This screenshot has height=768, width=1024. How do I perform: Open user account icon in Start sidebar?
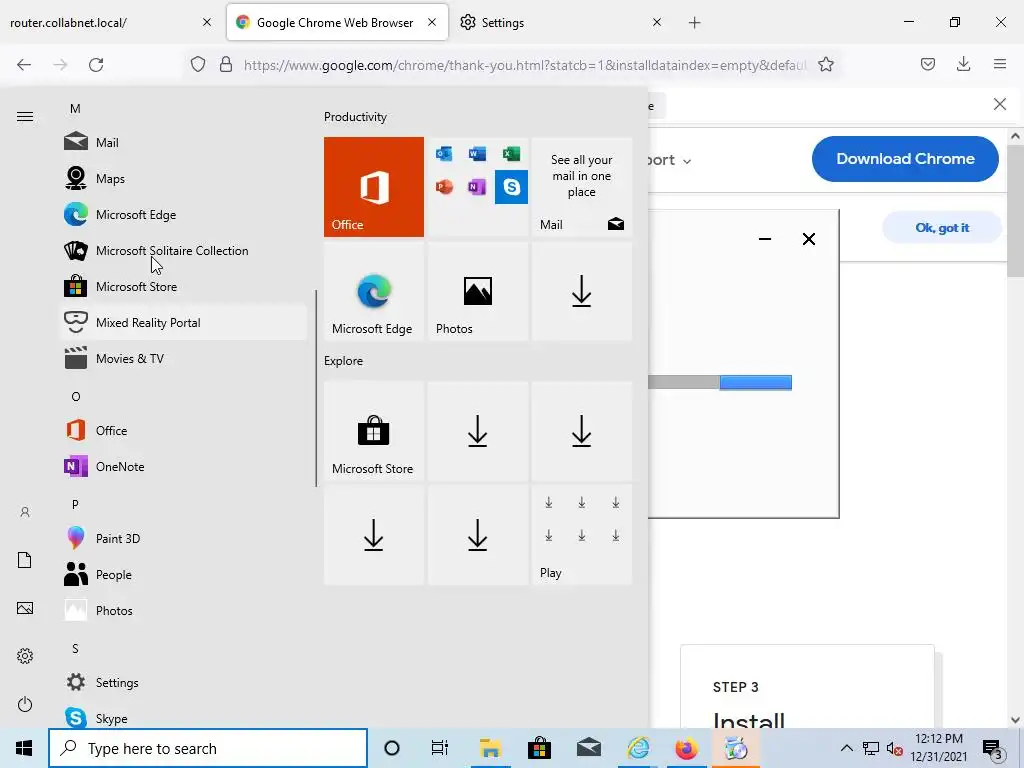(x=25, y=512)
